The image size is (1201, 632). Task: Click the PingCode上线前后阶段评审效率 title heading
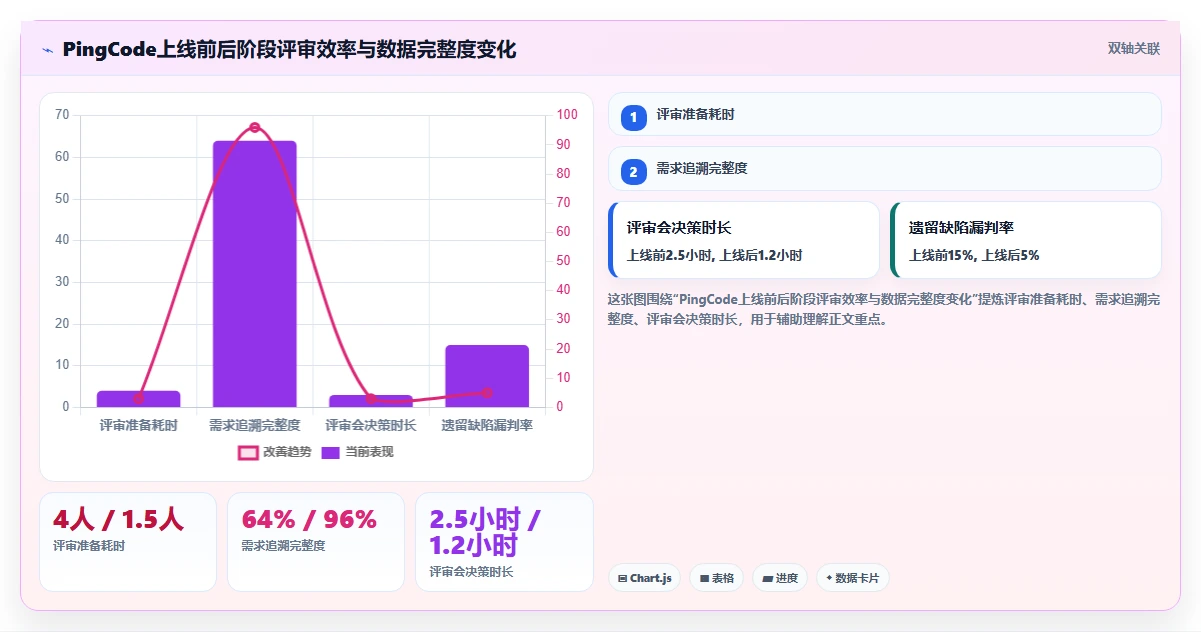[289, 50]
